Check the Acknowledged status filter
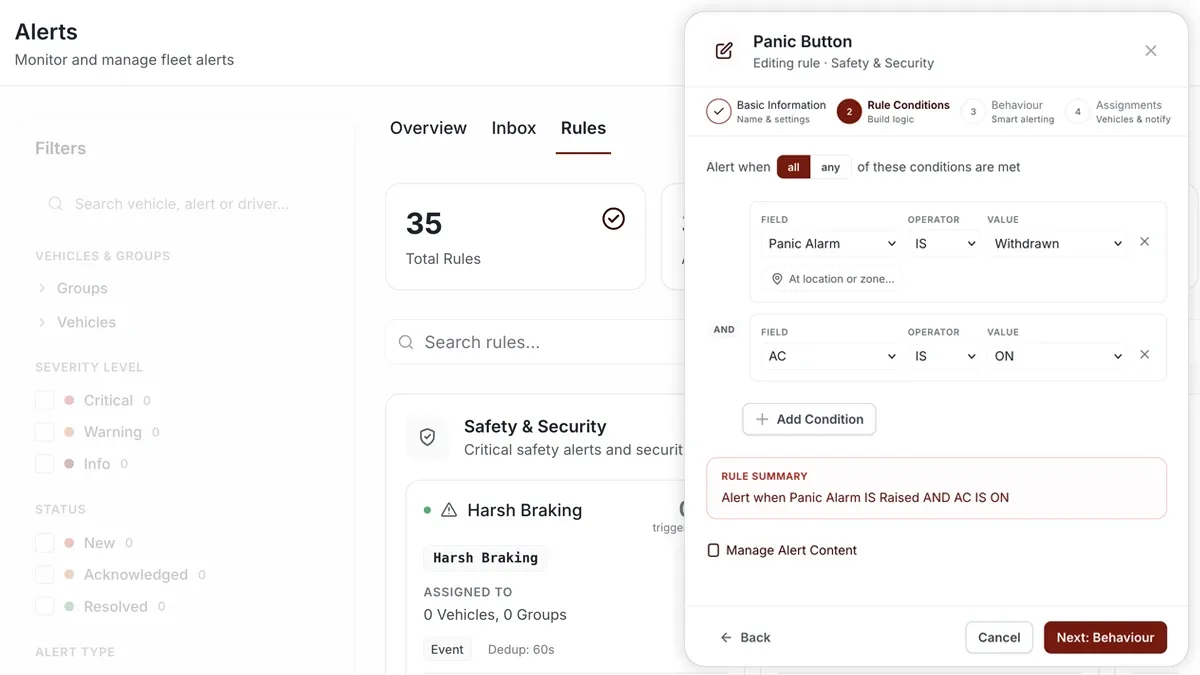The height and width of the screenshot is (675, 1200). (x=45, y=575)
